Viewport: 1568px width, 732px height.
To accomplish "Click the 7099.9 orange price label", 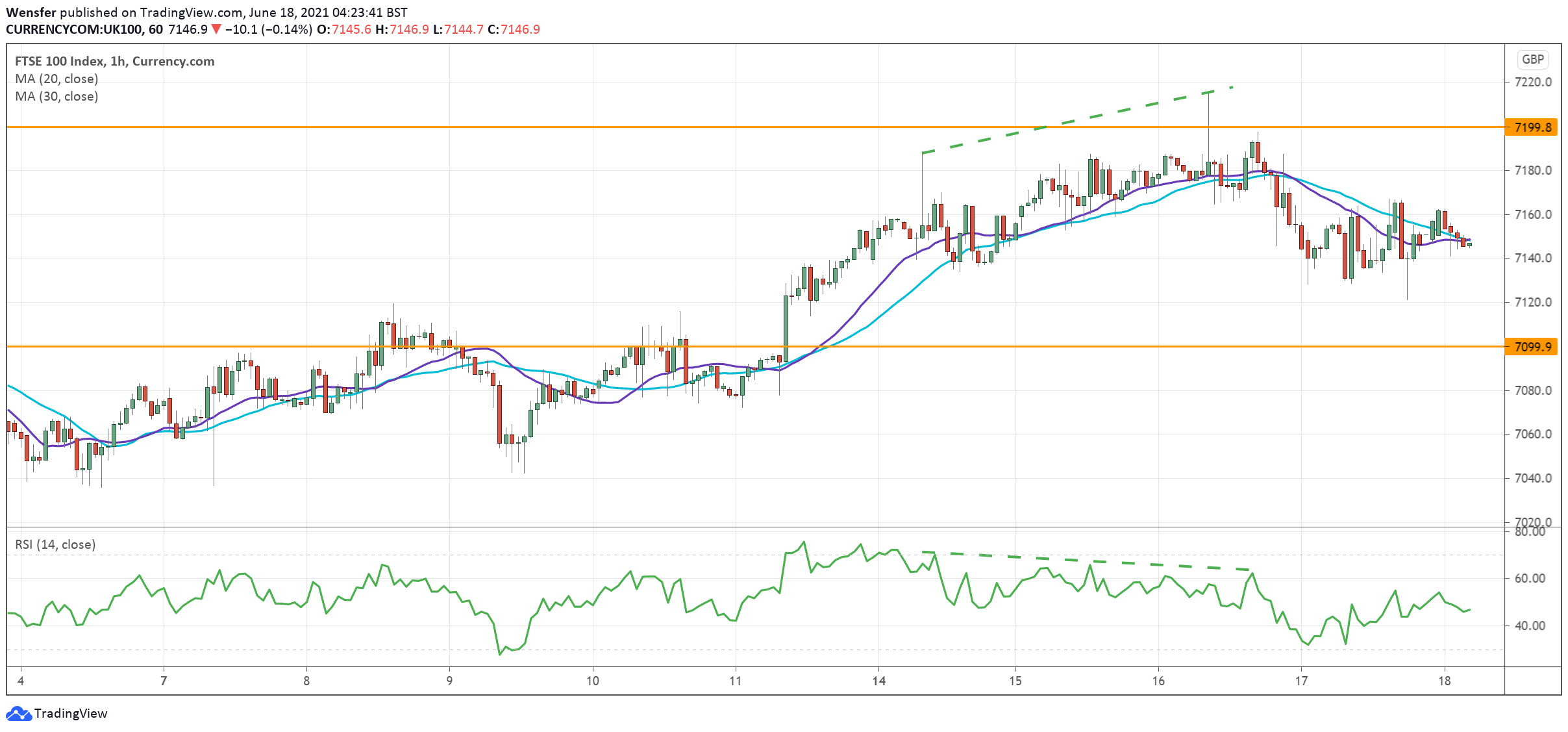I will click(1532, 347).
